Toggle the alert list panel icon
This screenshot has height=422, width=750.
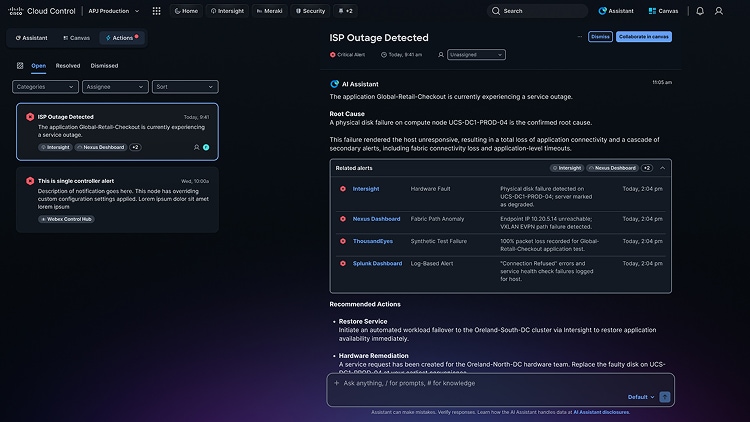(x=20, y=66)
